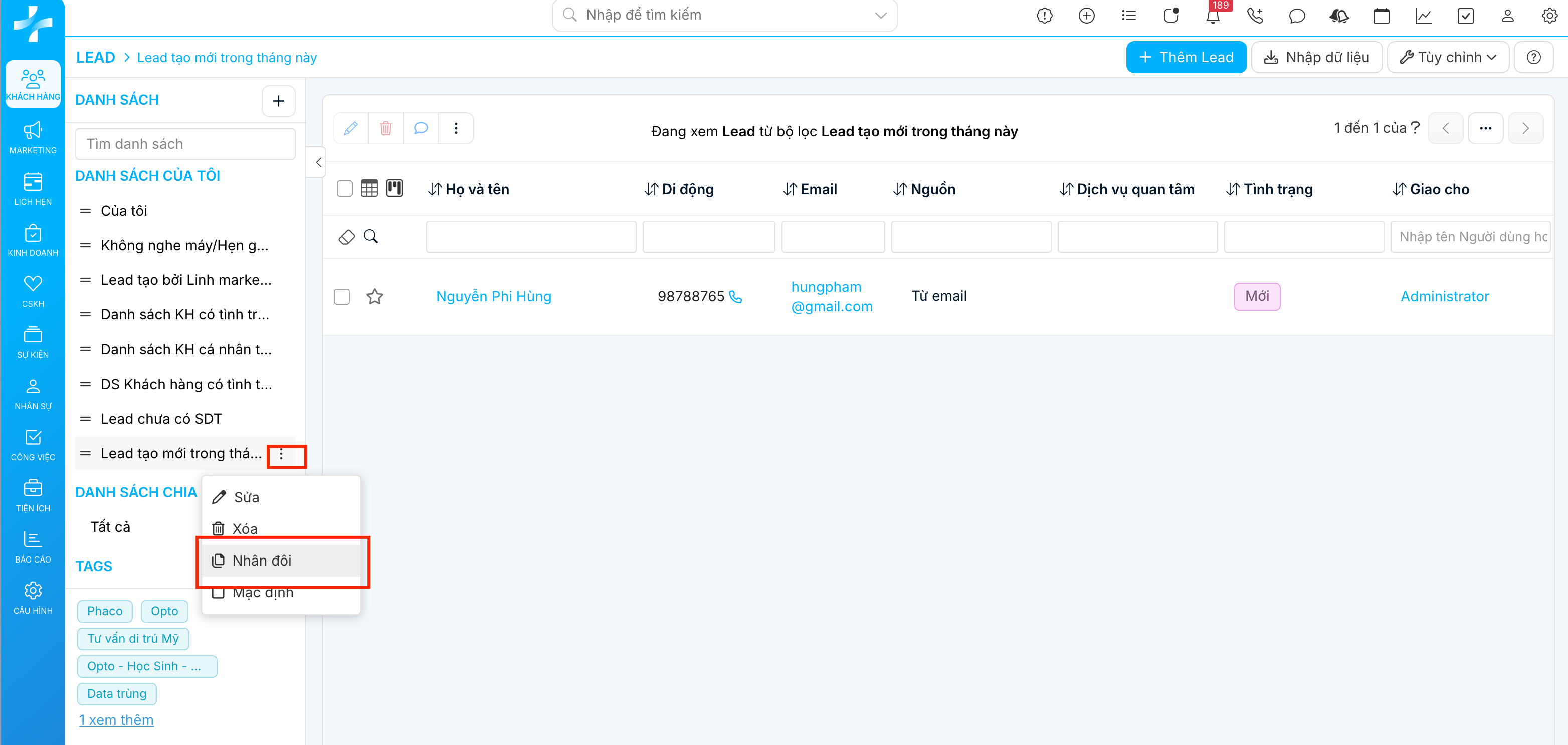Open the global search dropdown arrow
Screen dimensions: 1568x745
click(x=880, y=15)
